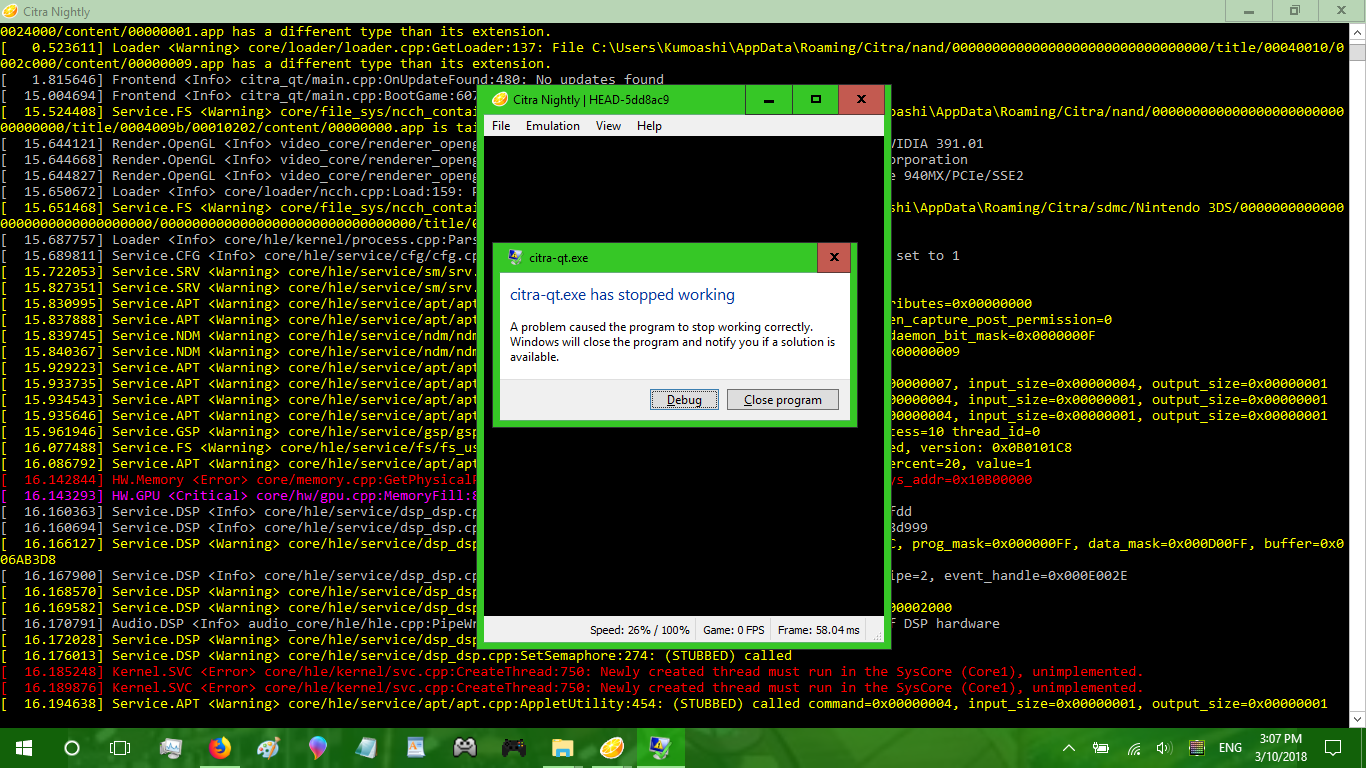Open Paint 3D from the taskbar
The width and height of the screenshot is (1366, 768).
318,748
